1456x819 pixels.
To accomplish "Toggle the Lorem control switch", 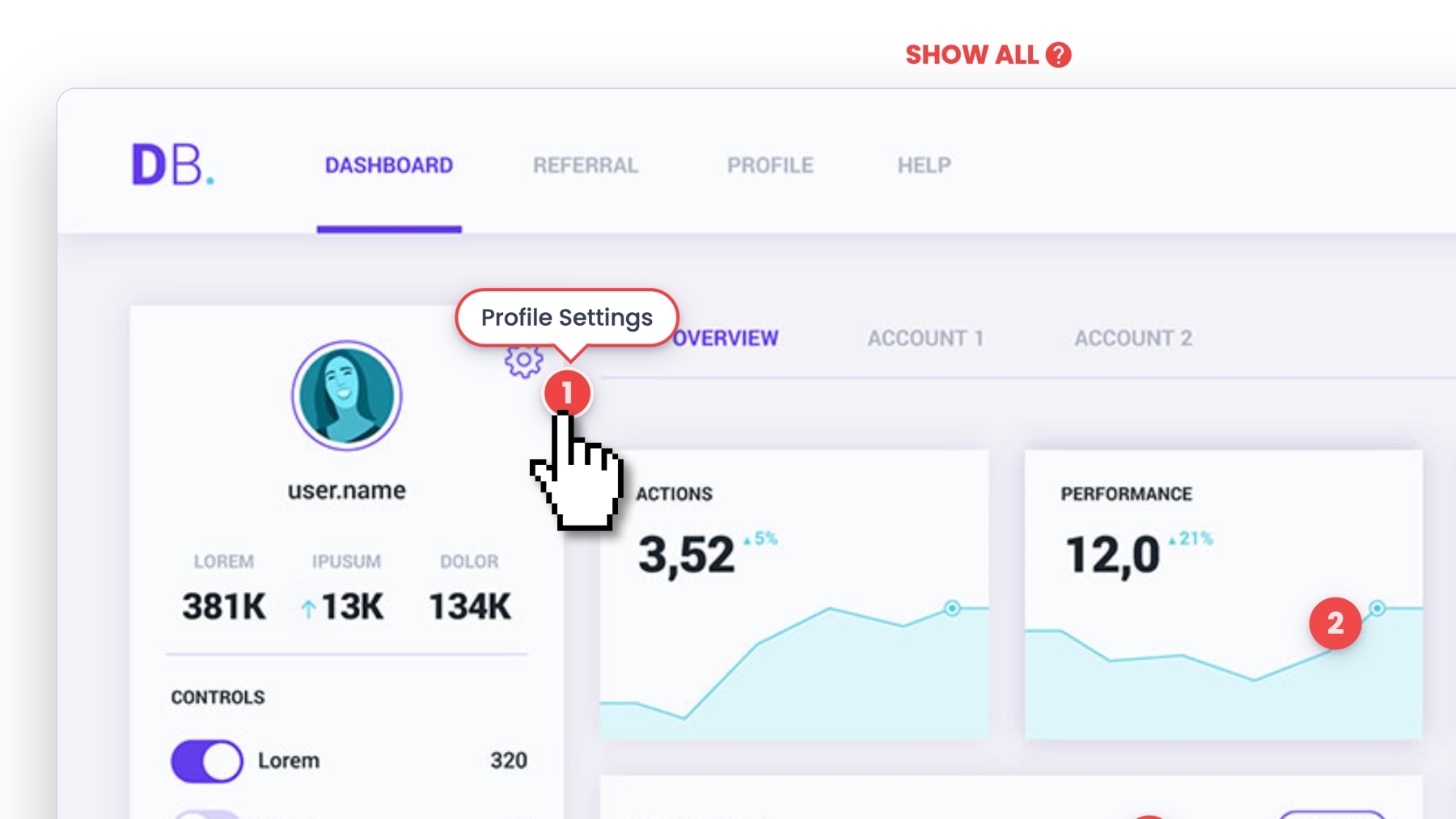I will coord(206,761).
